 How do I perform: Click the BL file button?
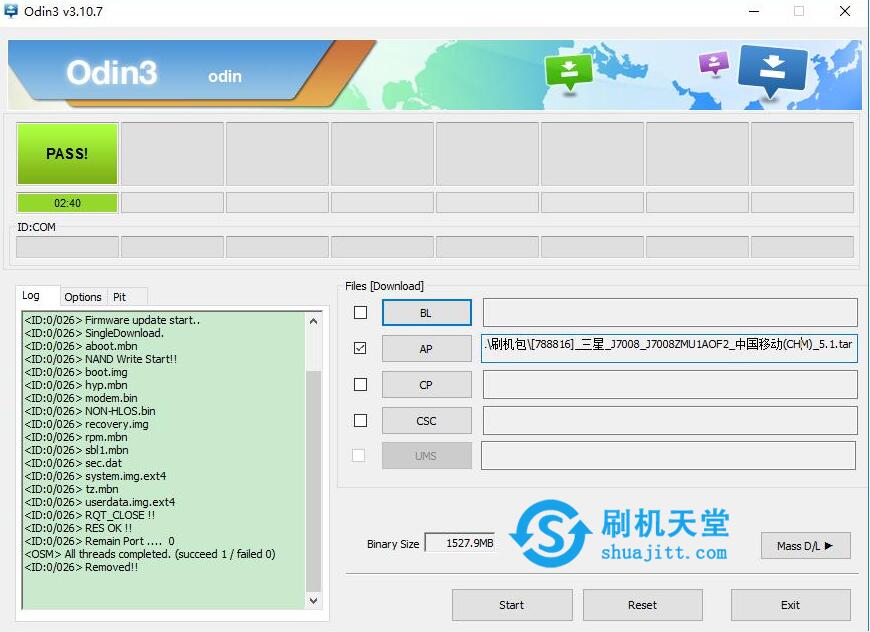click(x=427, y=313)
